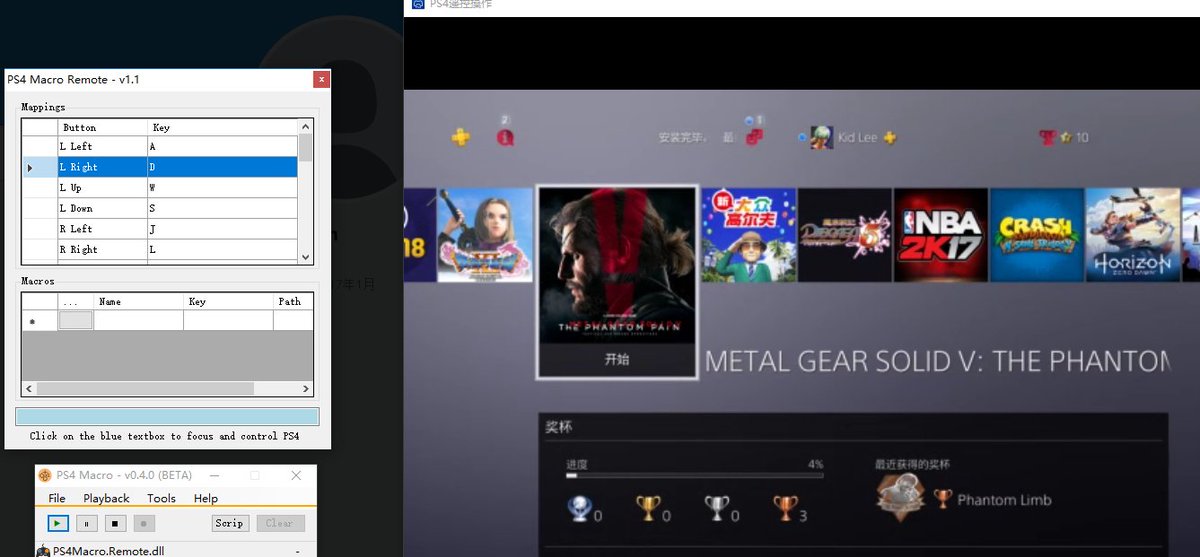Open the Help menu
Image resolution: width=1200 pixels, height=557 pixels.
[206, 498]
